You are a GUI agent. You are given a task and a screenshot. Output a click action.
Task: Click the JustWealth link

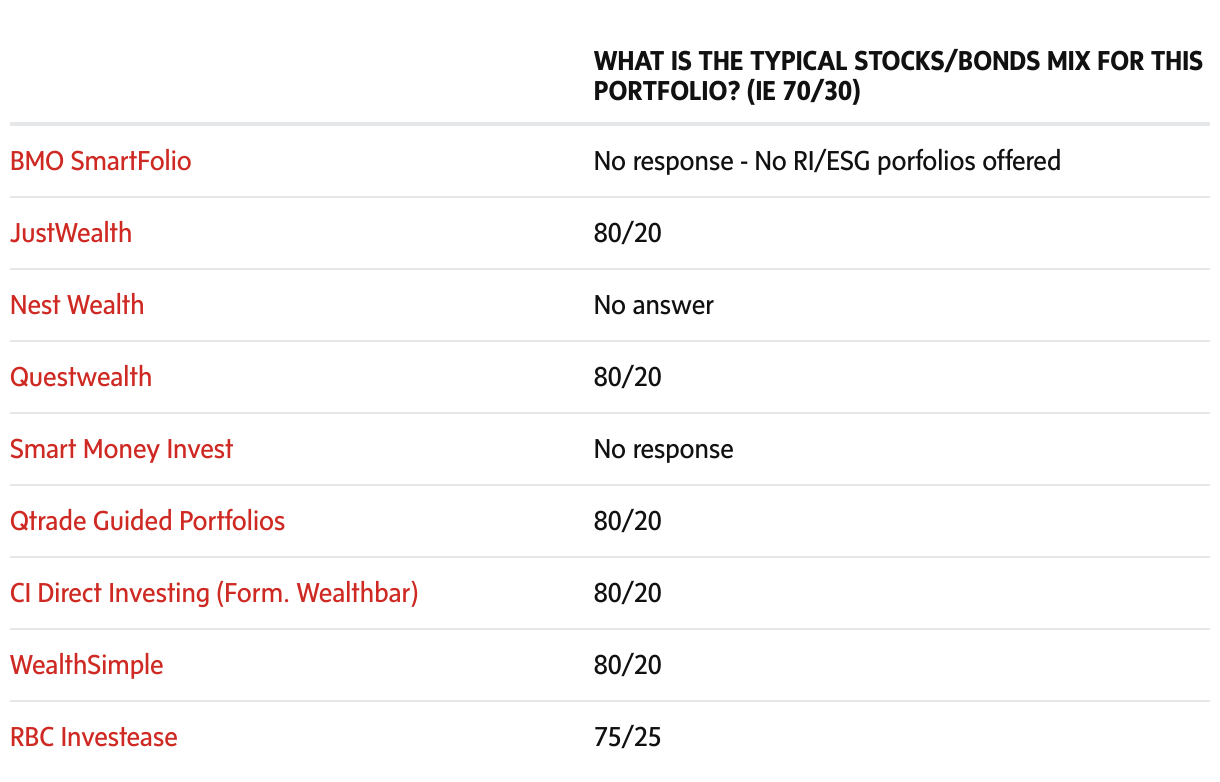point(71,233)
